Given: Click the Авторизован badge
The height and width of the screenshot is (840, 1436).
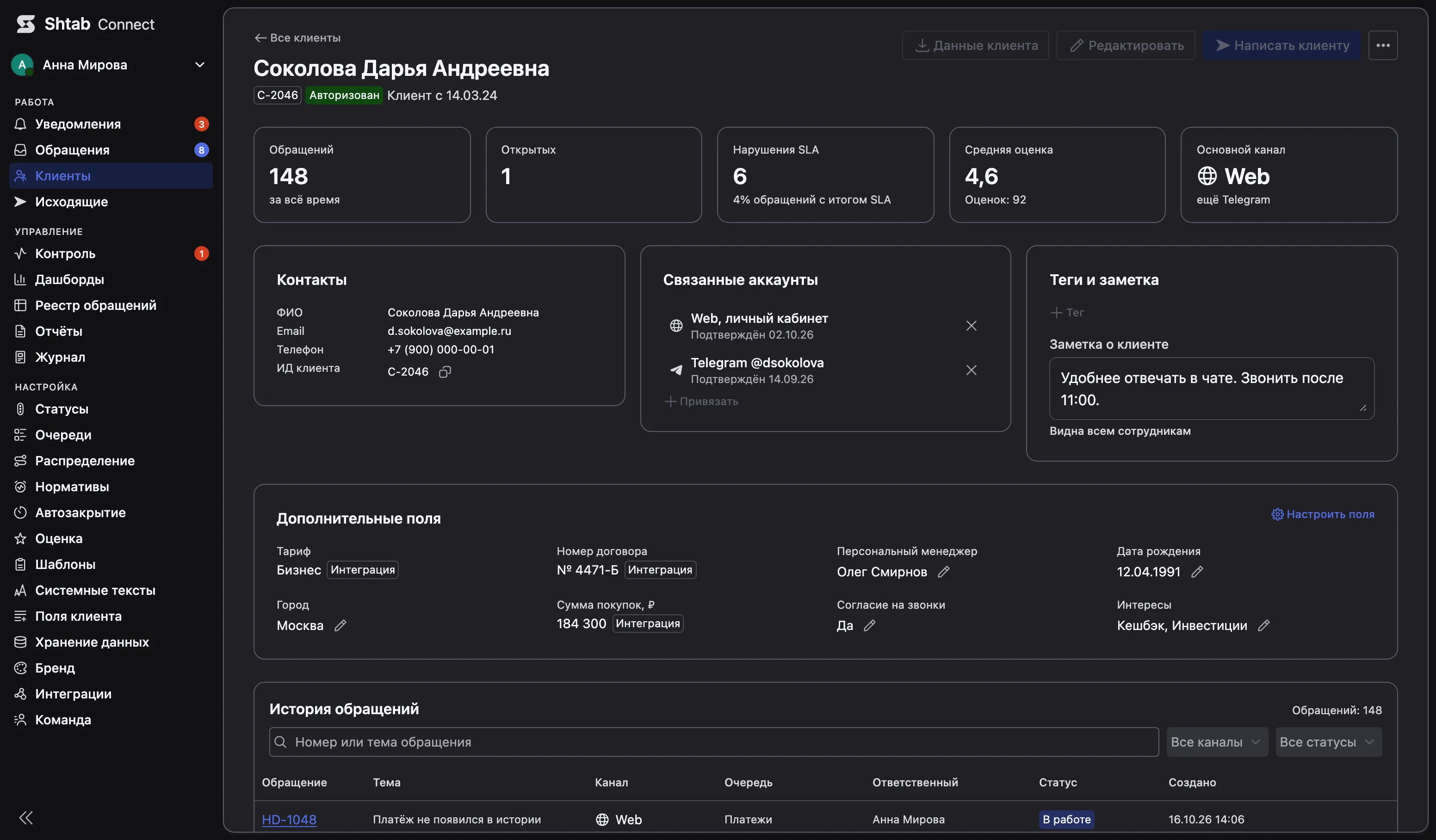Looking at the screenshot, I should (344, 95).
